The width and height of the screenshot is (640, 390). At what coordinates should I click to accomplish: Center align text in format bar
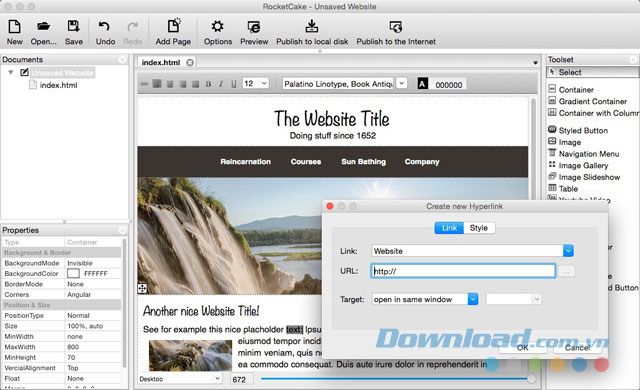click(170, 84)
